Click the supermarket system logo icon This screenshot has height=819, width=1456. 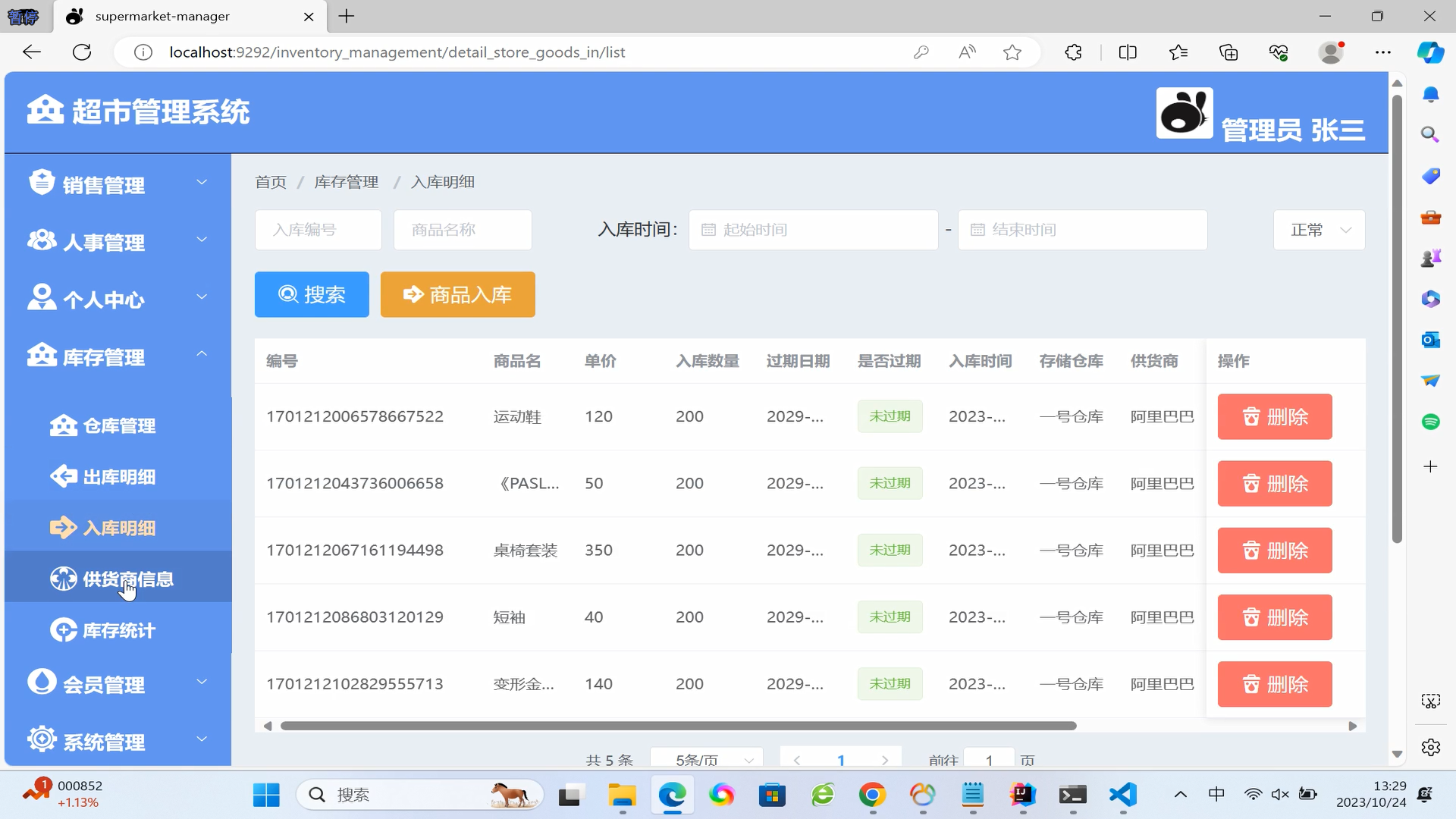click(45, 110)
